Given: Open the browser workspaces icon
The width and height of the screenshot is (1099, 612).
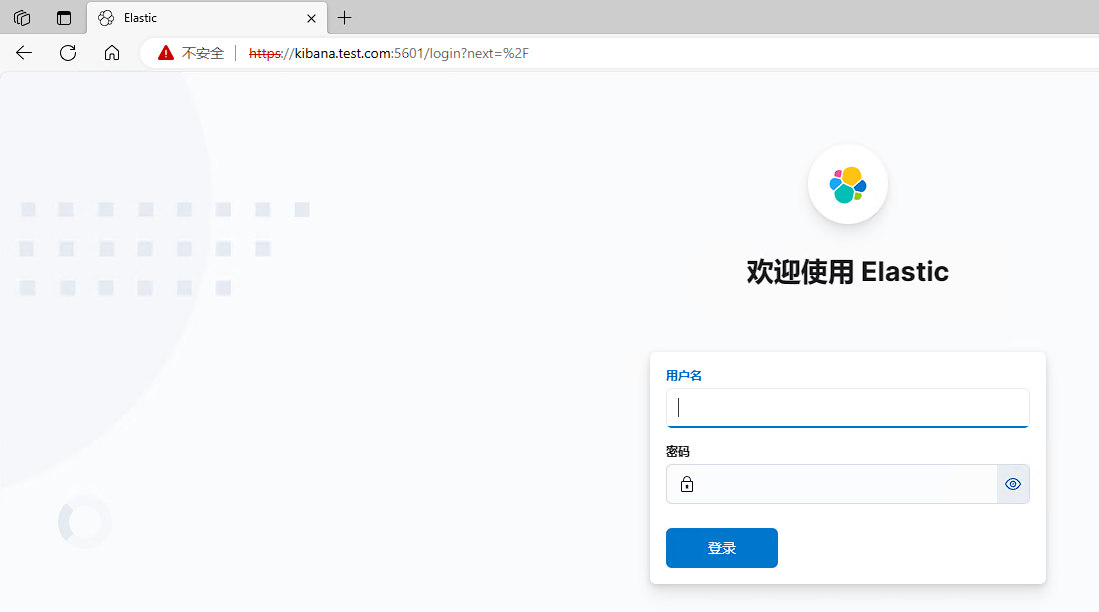Looking at the screenshot, I should pos(22,18).
